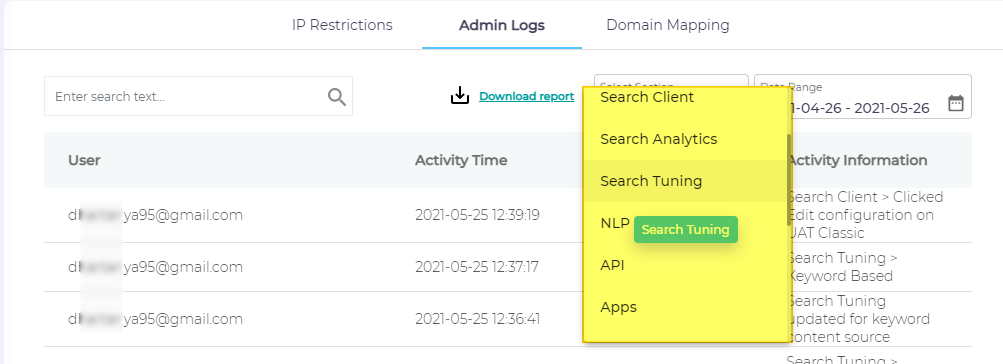1003x364 pixels.
Task: Open the date range calendar icon
Action: coord(956,103)
